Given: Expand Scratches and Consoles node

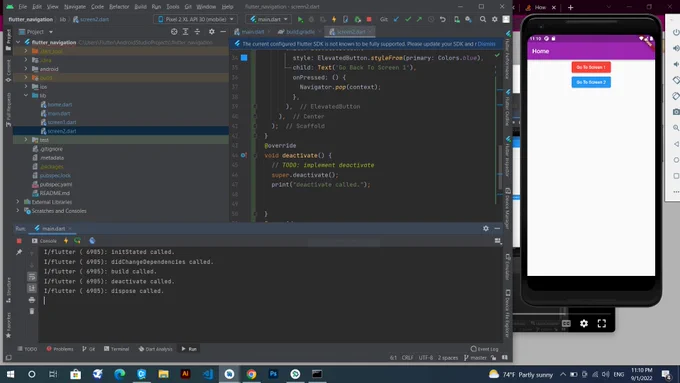Looking at the screenshot, I should tap(18, 211).
